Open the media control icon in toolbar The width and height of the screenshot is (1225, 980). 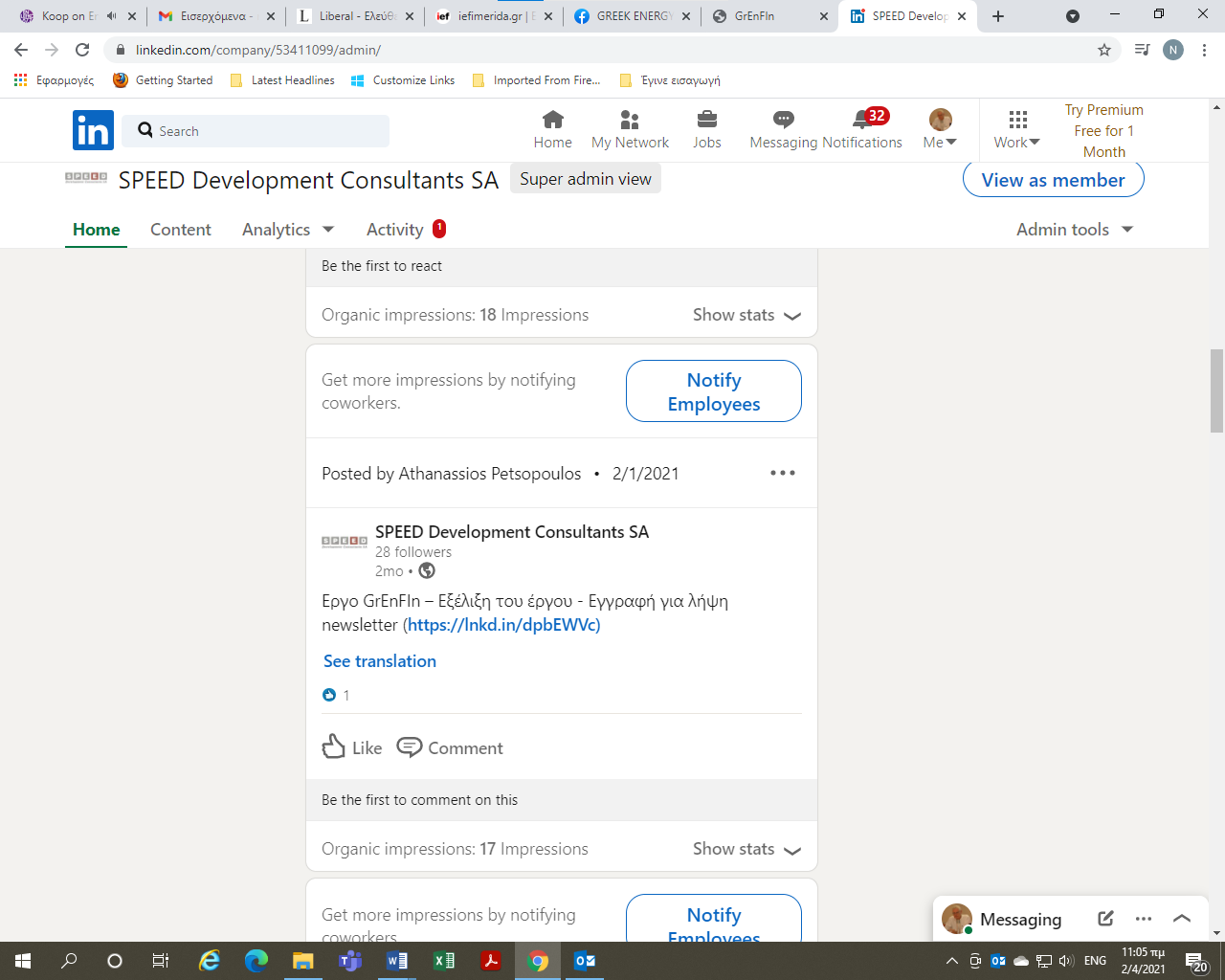pos(1142,50)
